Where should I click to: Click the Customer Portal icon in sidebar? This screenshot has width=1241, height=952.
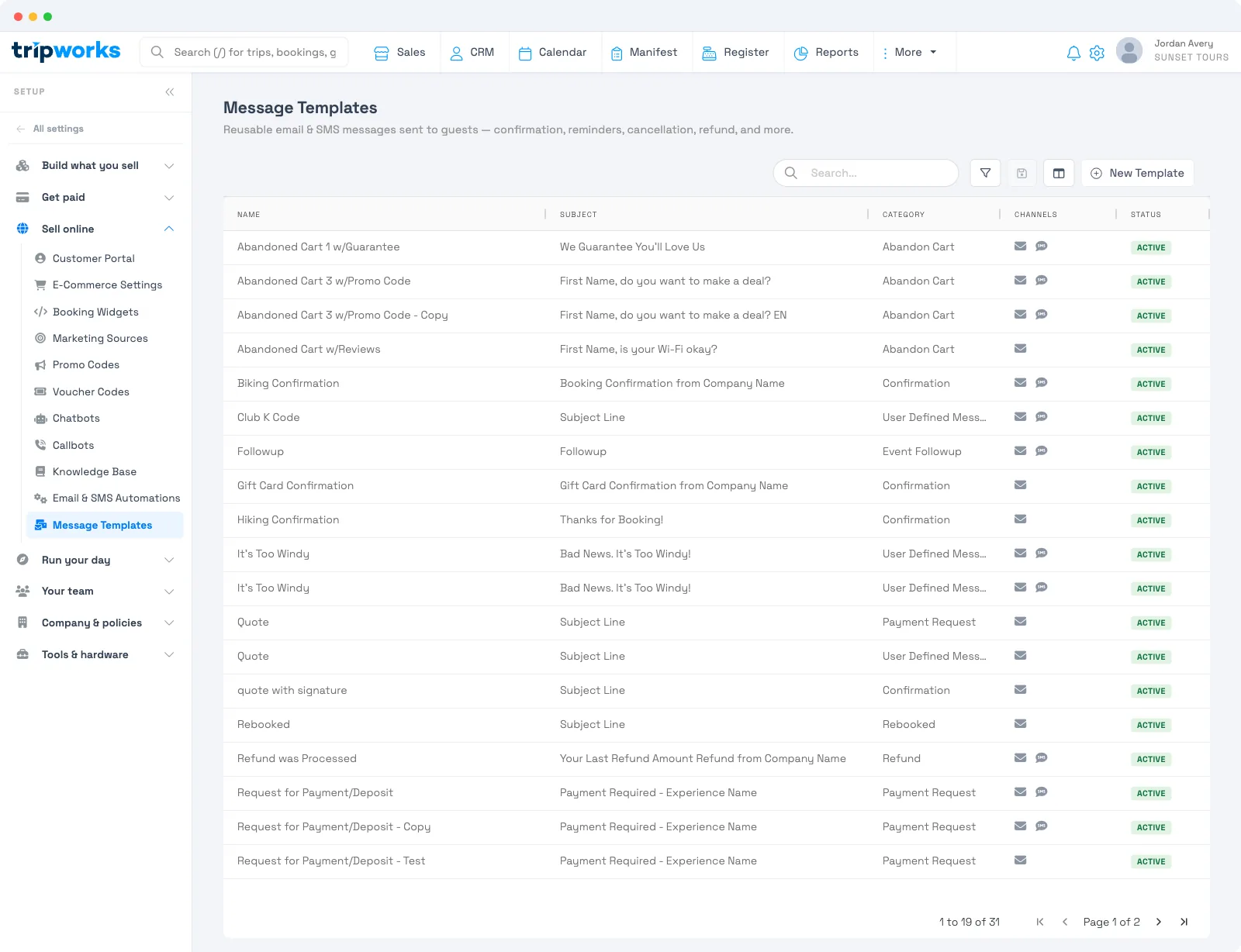click(x=40, y=258)
